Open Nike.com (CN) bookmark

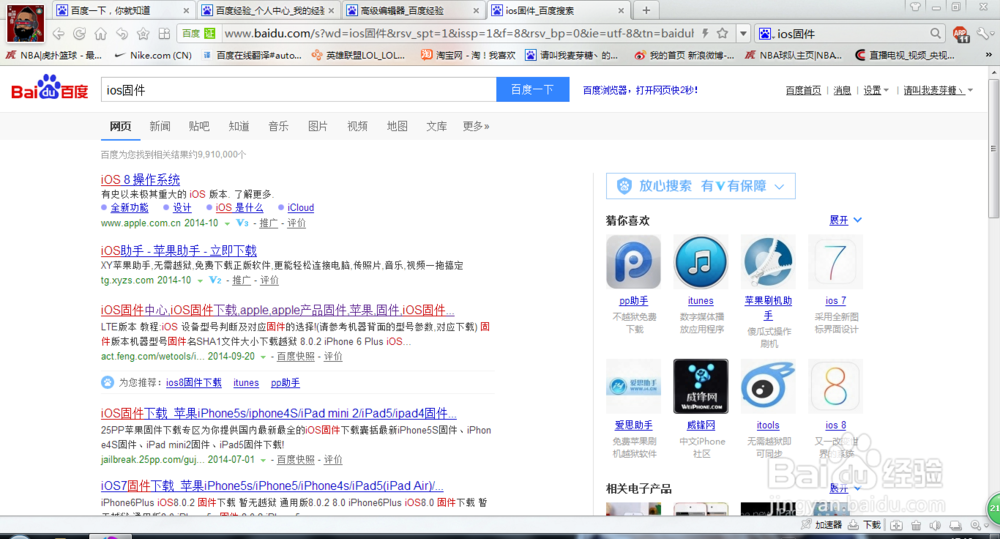pos(153,55)
